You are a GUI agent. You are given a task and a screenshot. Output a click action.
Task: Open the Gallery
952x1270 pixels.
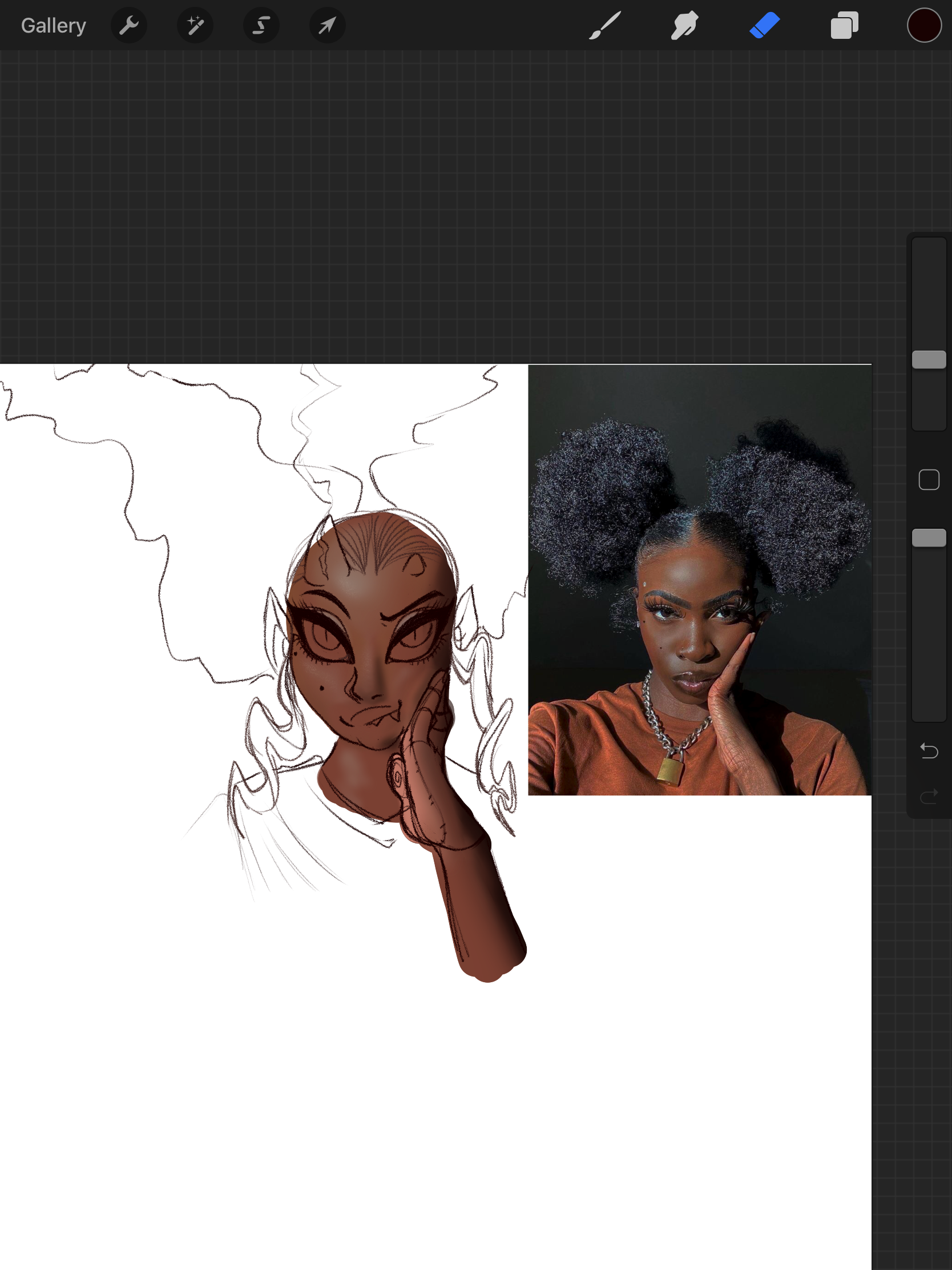tap(54, 25)
